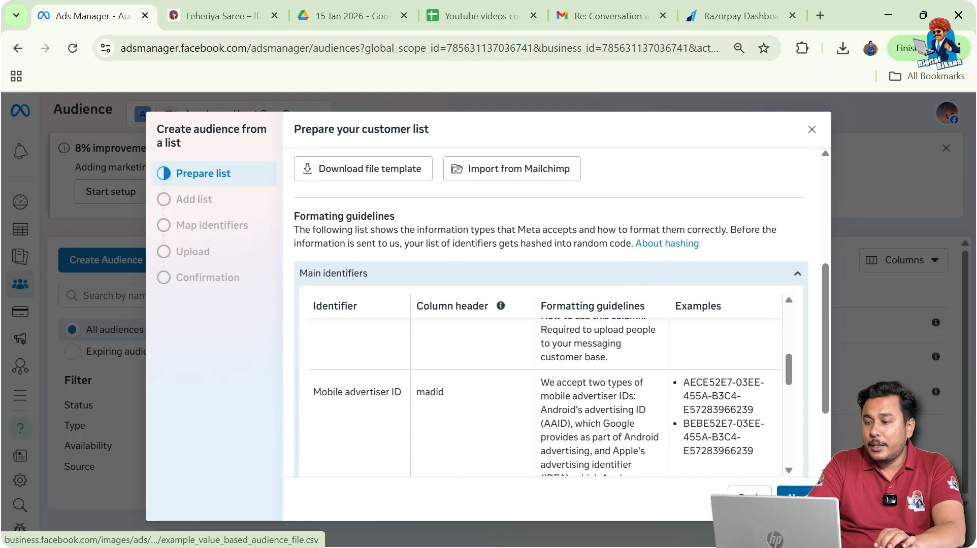Screen dimensions: 977x548
Task: Open settings gear icon in sidebar
Action: point(20,480)
